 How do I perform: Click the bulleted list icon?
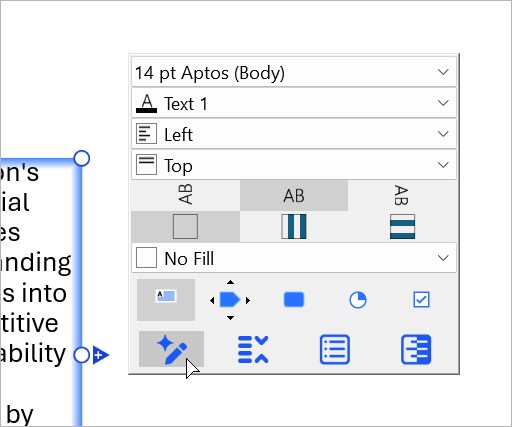pyautogui.click(x=335, y=350)
